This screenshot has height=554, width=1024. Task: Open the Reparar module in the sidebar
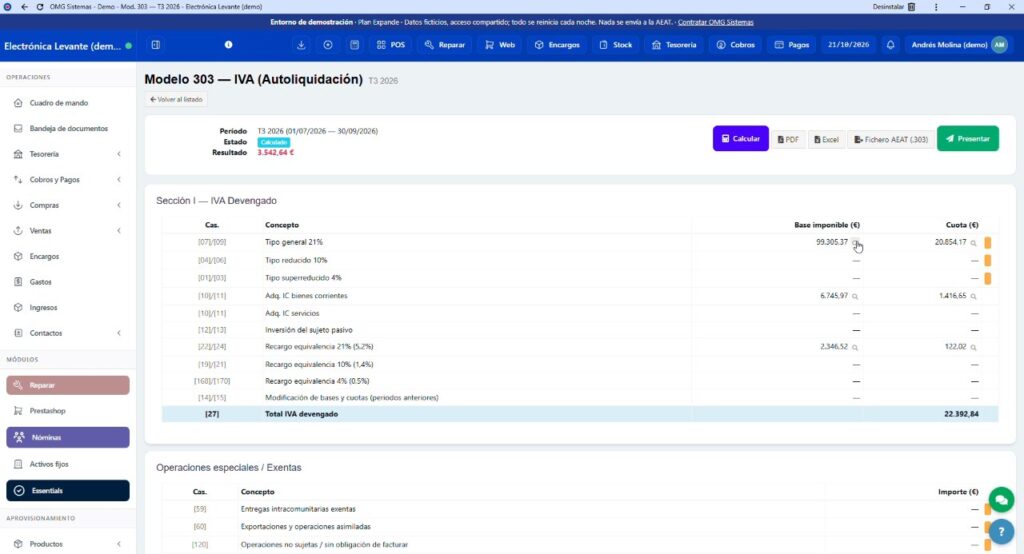pyautogui.click(x=68, y=385)
